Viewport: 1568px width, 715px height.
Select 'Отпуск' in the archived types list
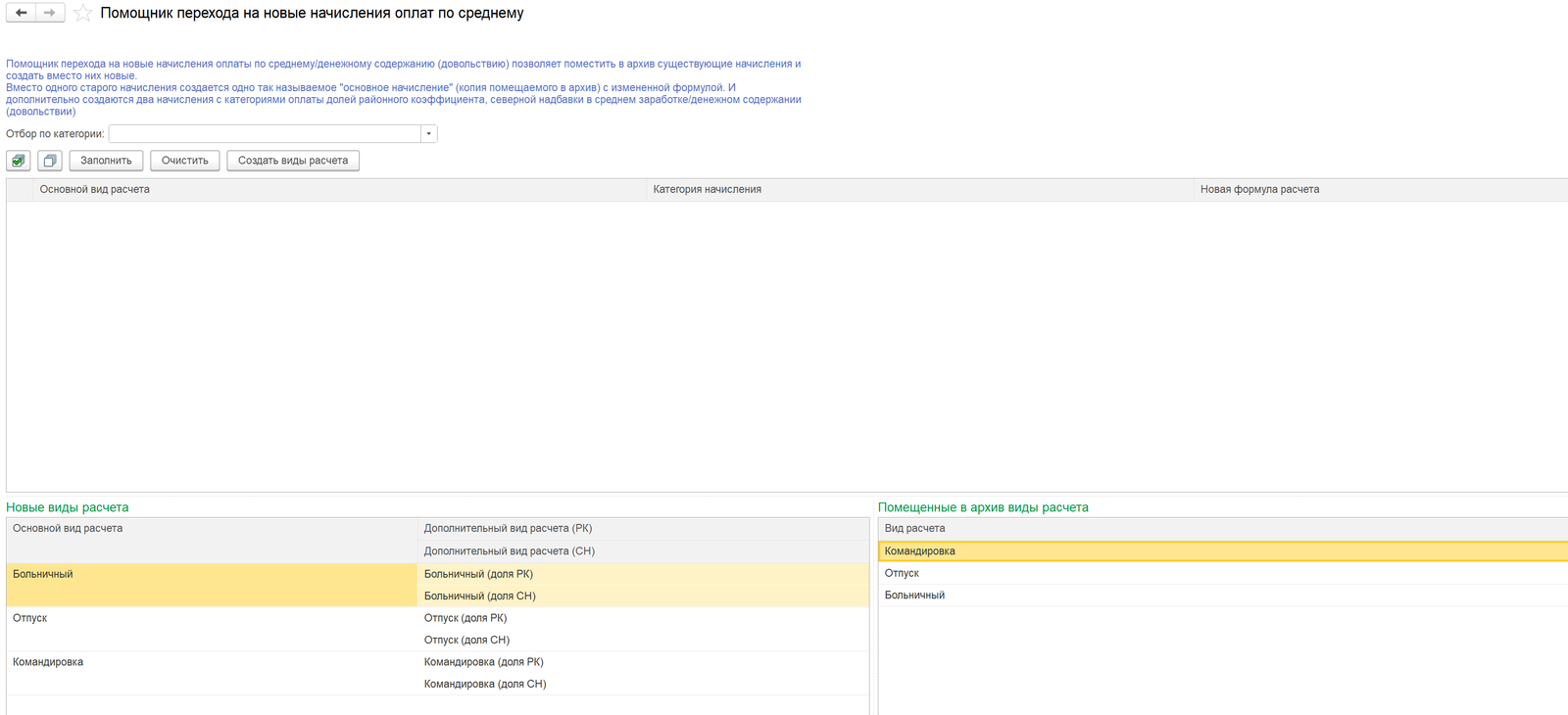click(902, 574)
